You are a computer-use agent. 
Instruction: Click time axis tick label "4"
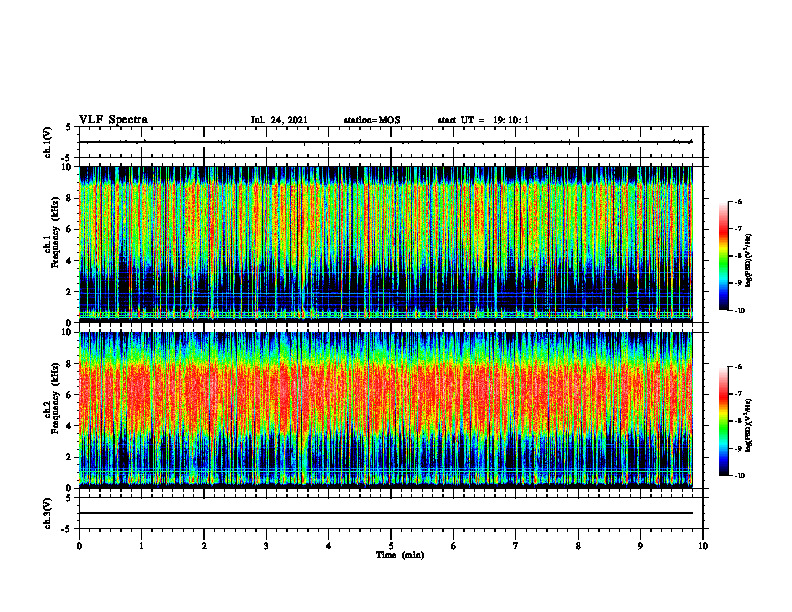[x=329, y=546]
